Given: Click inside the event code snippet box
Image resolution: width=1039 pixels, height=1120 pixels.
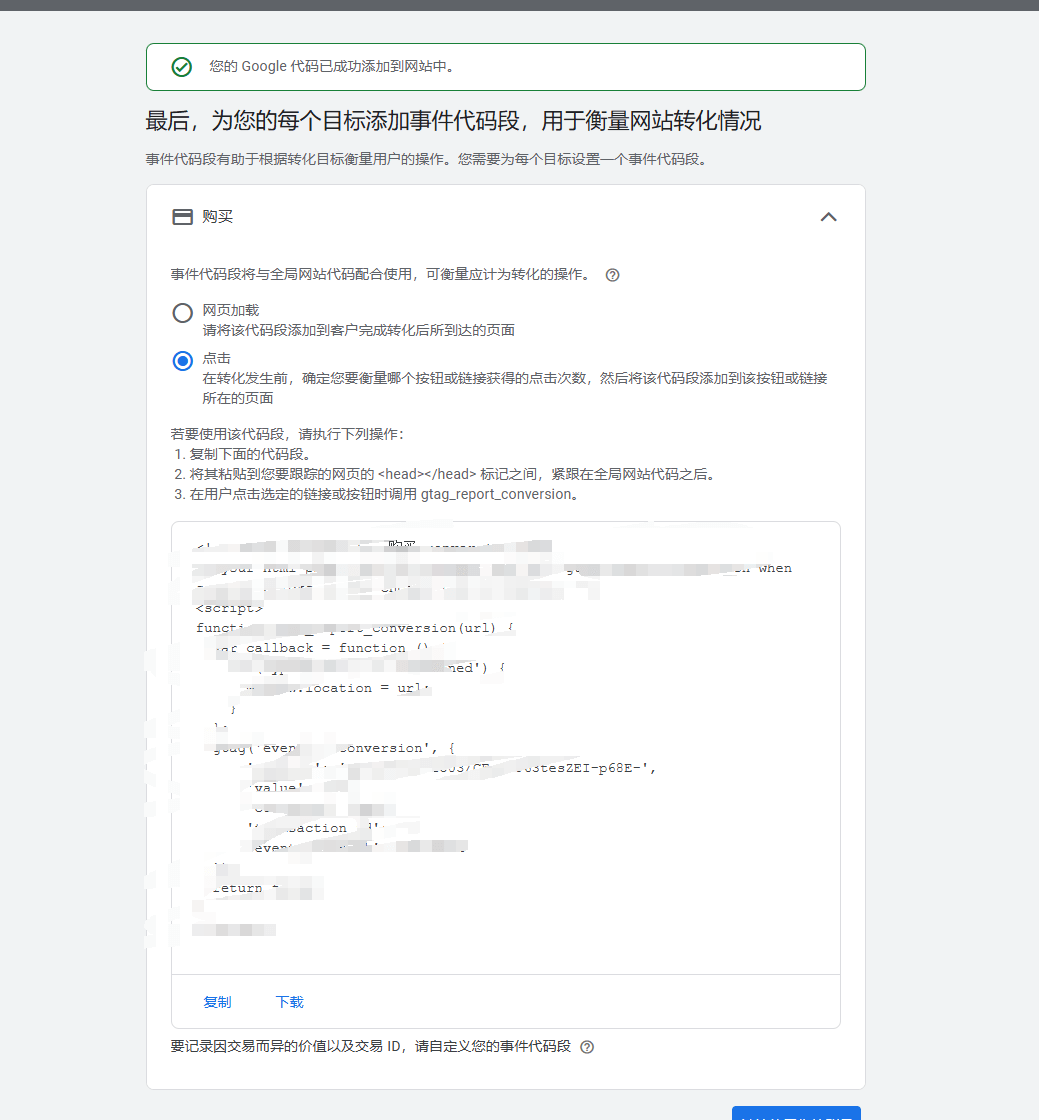Looking at the screenshot, I should coord(506,748).
